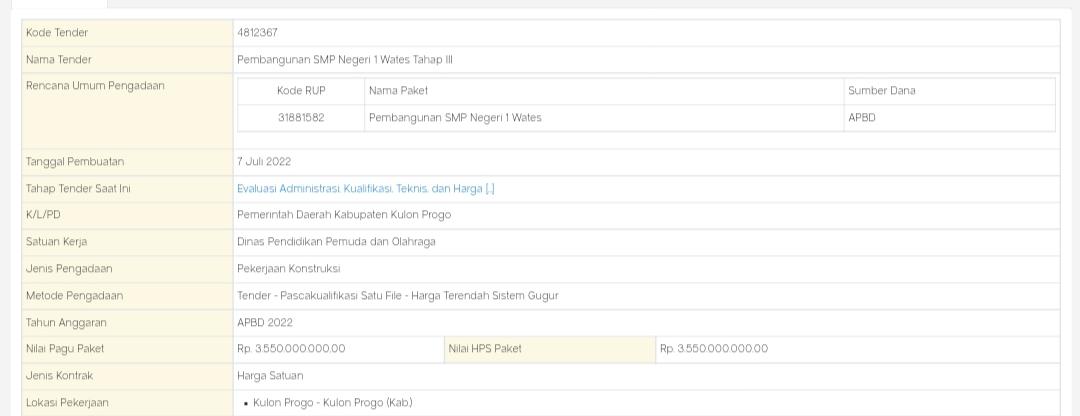The image size is (1080, 416).
Task: Select tender name Pembangunan SMP Negeri 1 Wates Tahap III
Action: 345,60
